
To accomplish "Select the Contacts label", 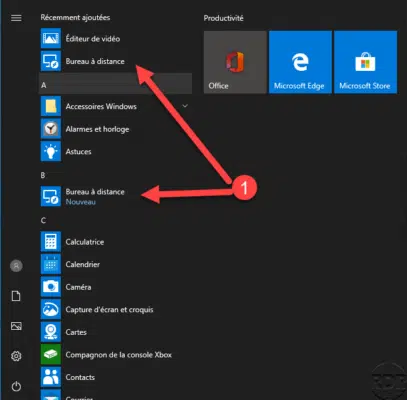I will (80, 377).
